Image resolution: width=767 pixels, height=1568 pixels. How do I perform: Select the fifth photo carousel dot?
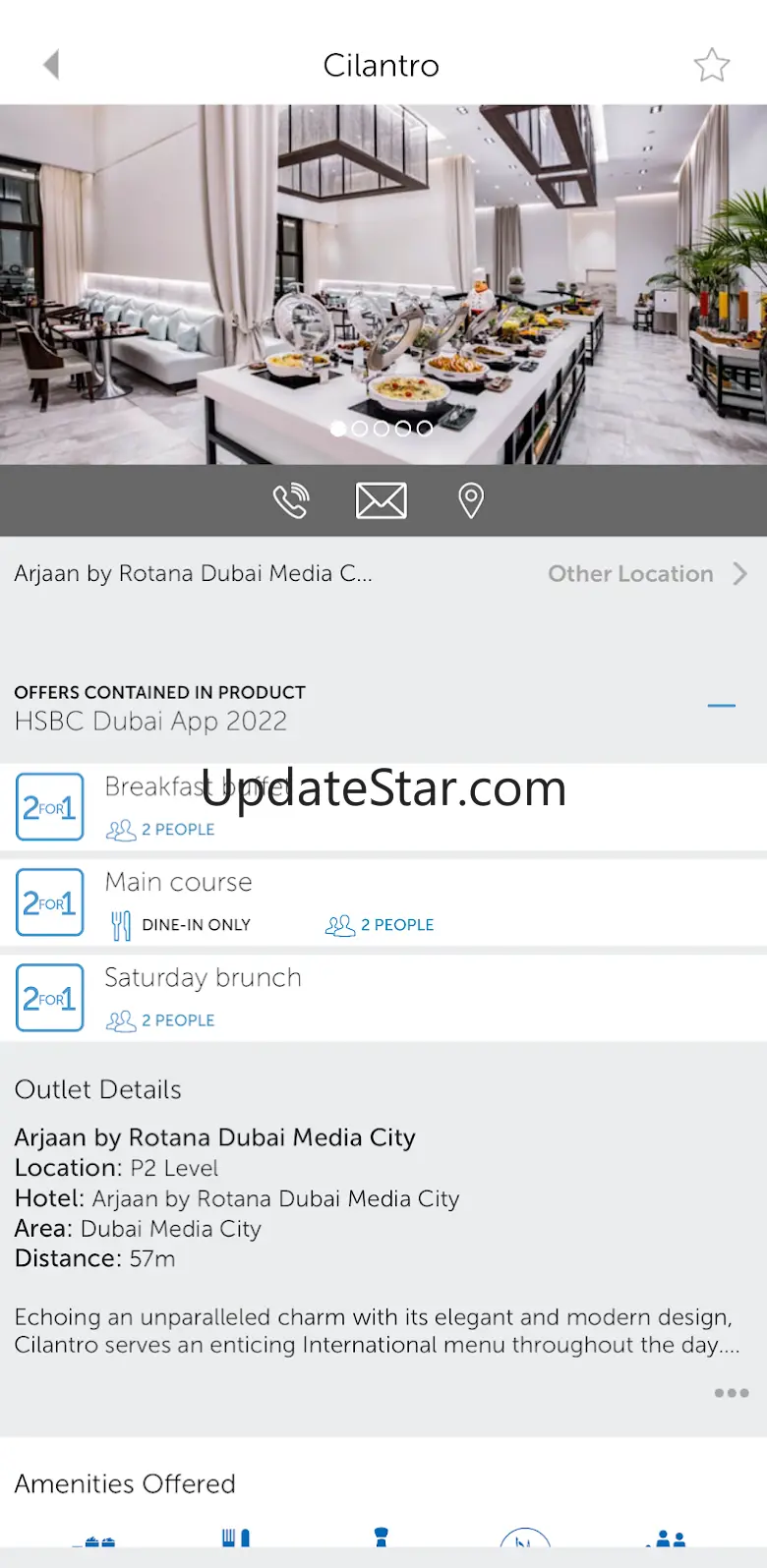point(425,429)
